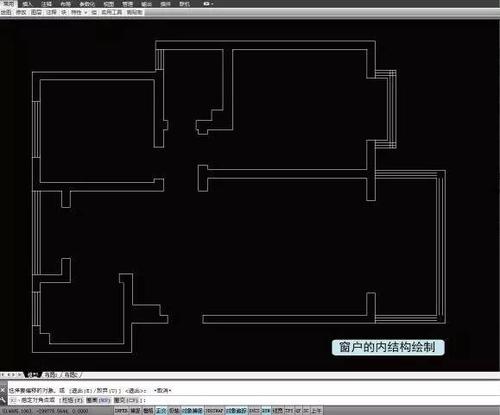Viewport: 500px width, 415px height.
Task: Click the layout tab scroll arrows
Action: click(11, 375)
